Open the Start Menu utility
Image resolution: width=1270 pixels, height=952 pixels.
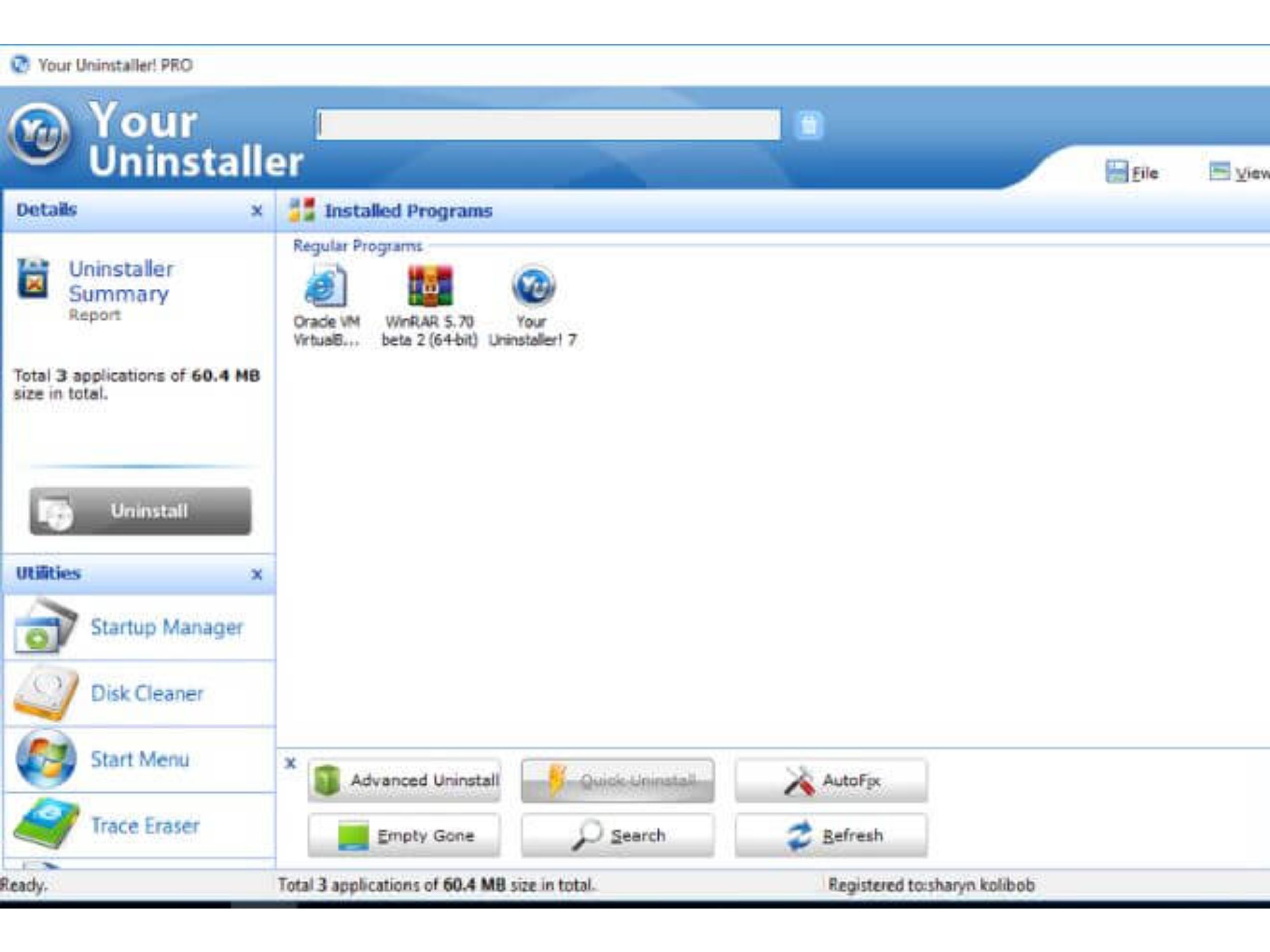(x=140, y=759)
